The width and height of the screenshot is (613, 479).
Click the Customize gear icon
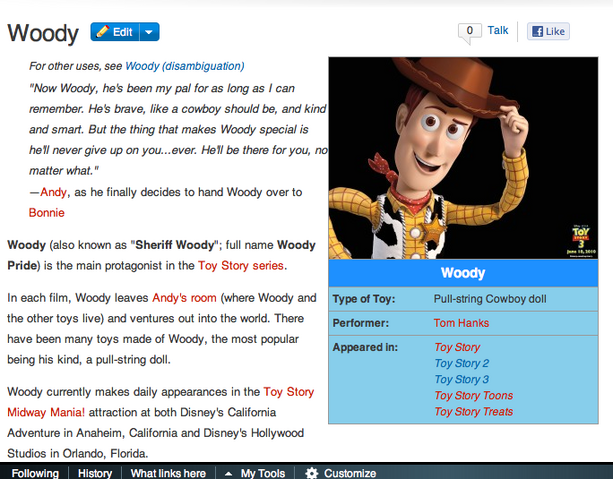312,473
